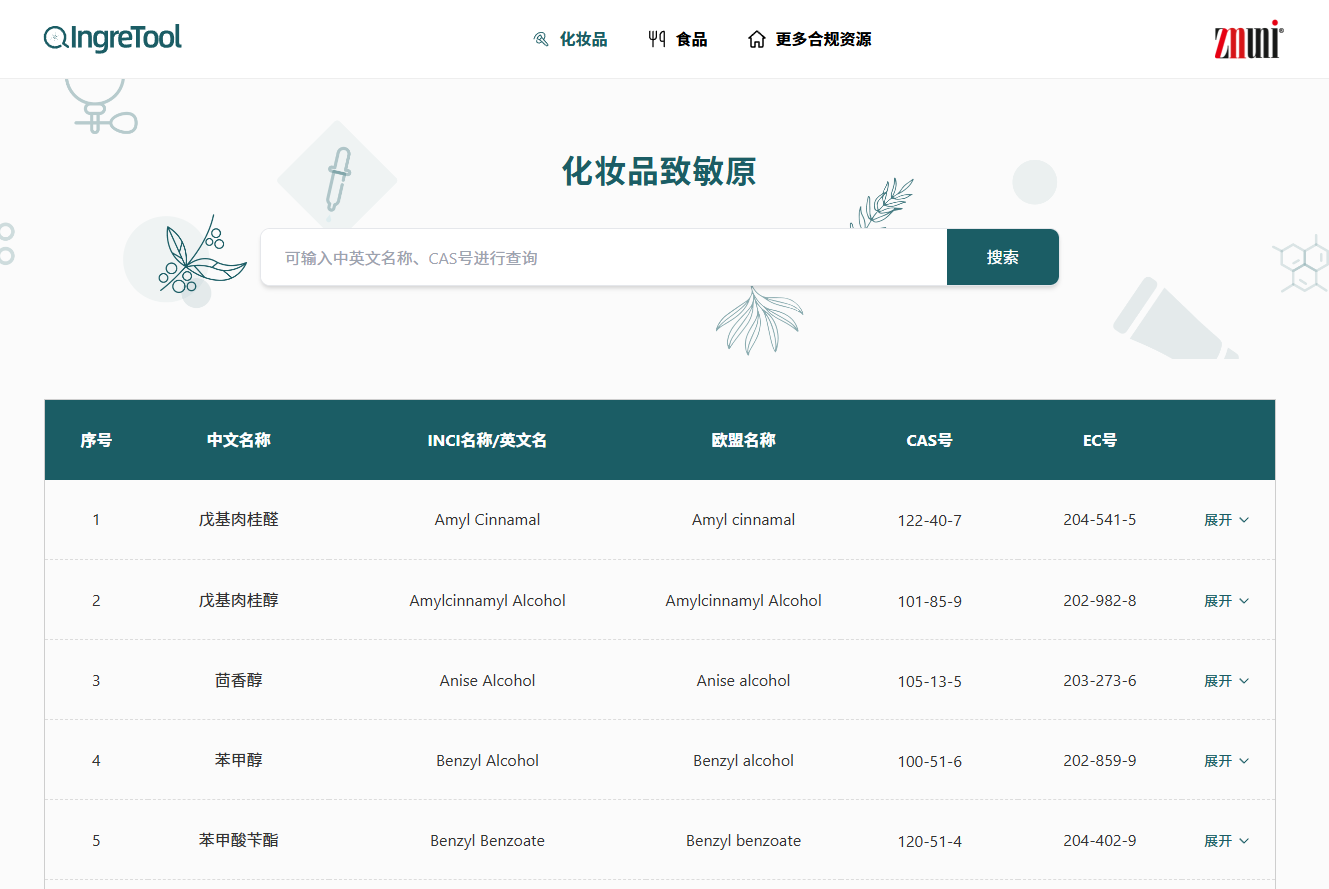
Task: Expand row 1 Amyl Cinnamal details
Action: [1226, 520]
